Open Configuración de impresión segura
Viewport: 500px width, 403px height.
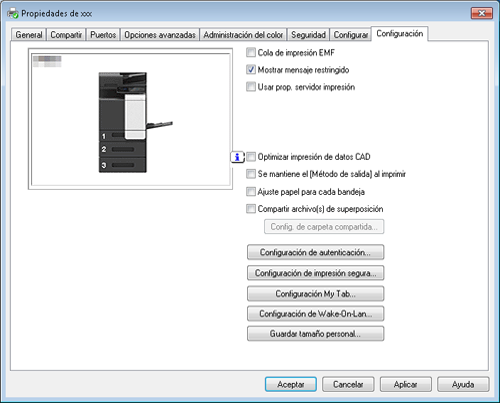coord(315,273)
